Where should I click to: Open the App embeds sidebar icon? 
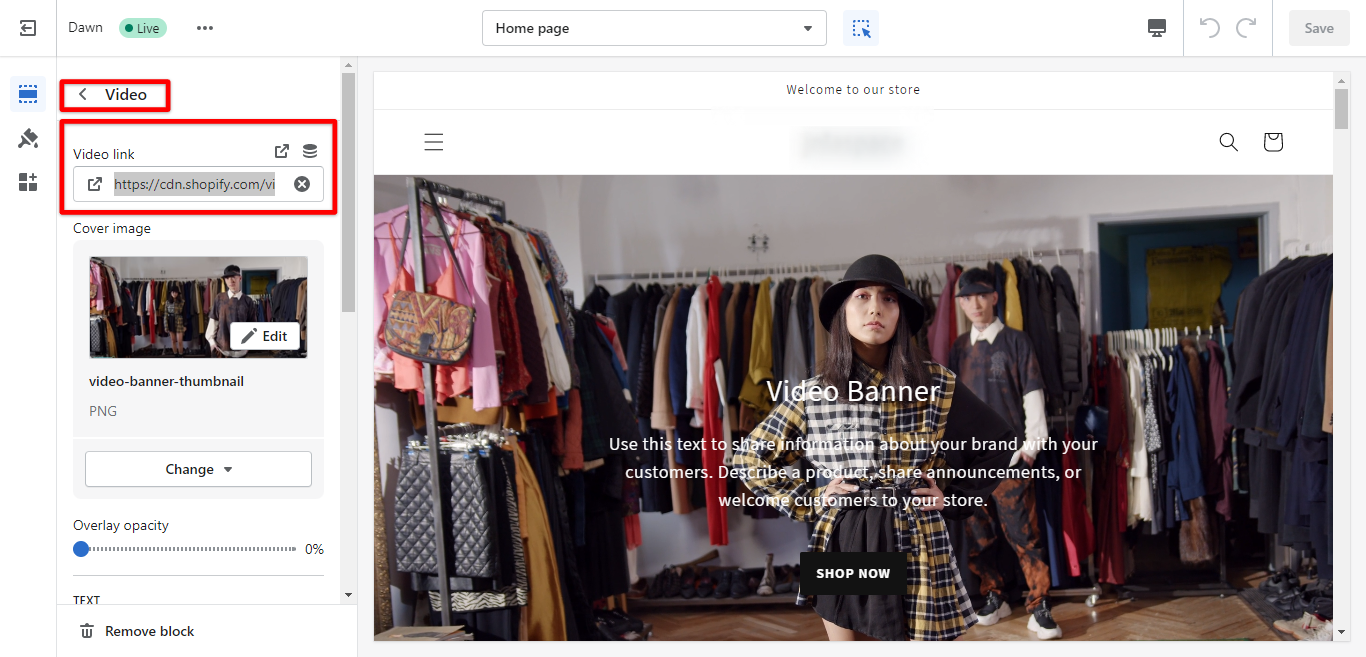click(28, 182)
